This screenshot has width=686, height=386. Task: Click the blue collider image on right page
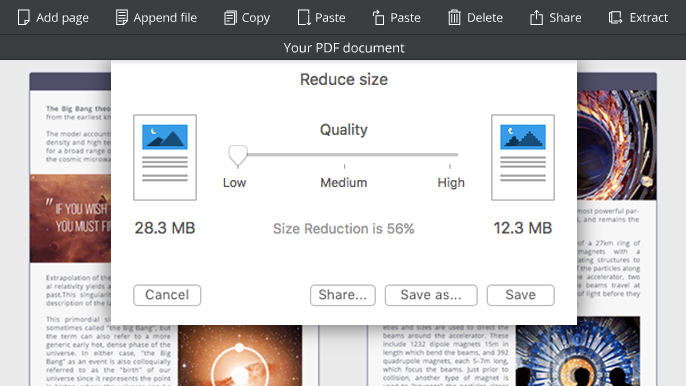578,351
